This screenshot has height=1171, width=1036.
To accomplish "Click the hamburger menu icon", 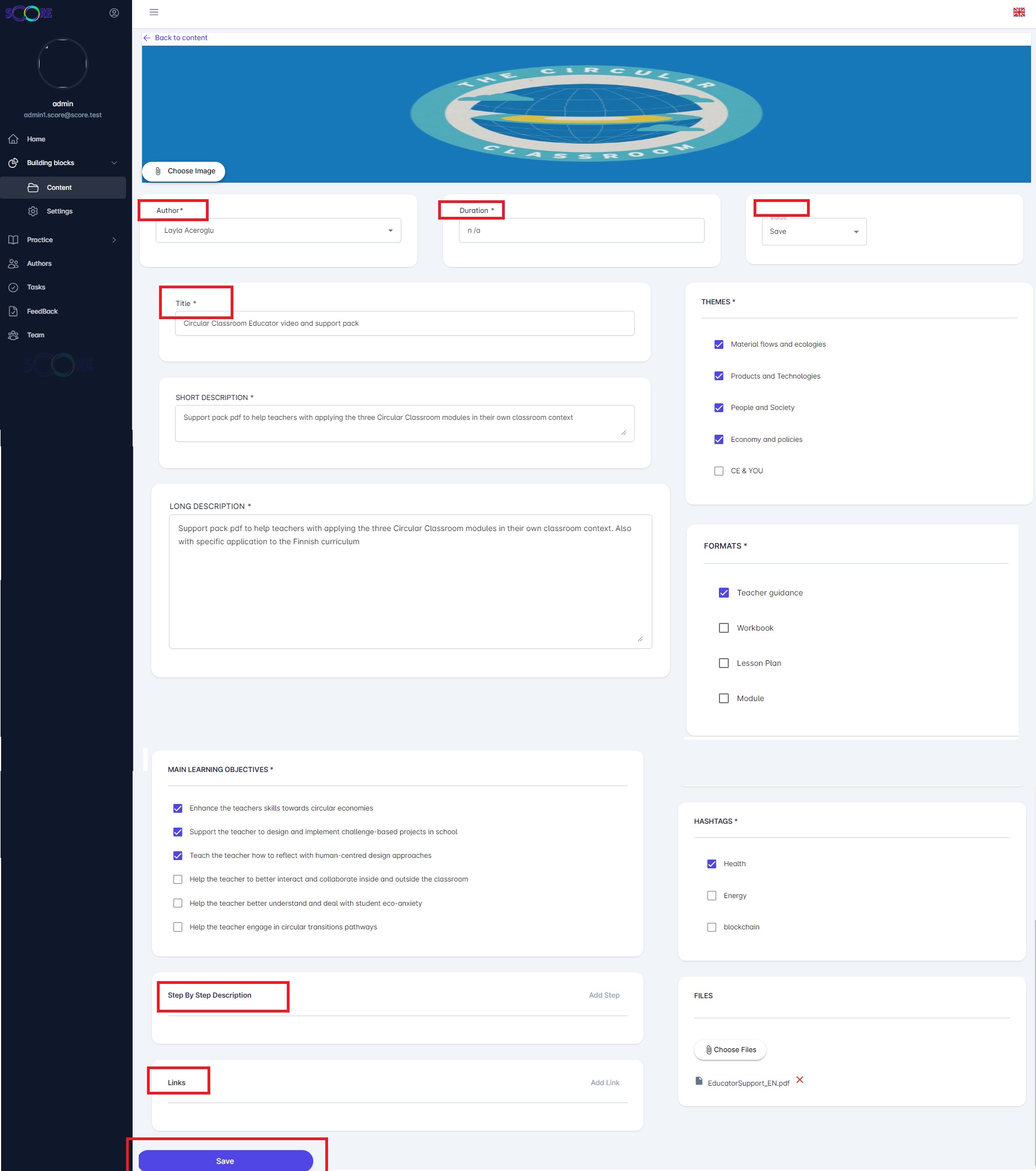I will click(x=154, y=12).
